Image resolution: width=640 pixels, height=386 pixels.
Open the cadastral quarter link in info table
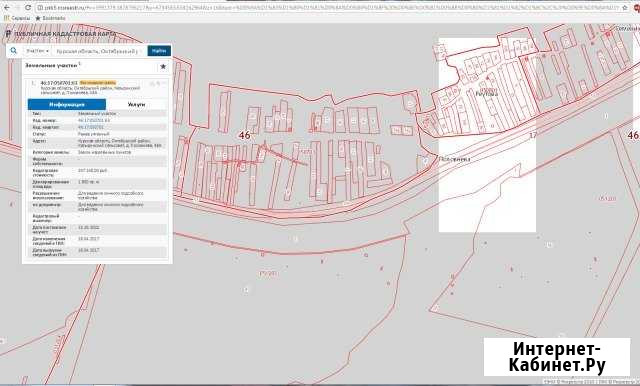pos(91,127)
